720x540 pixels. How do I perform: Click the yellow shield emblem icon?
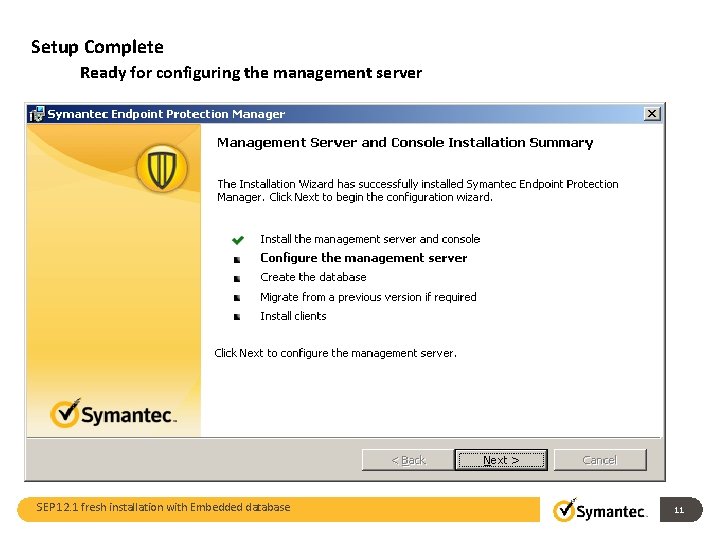(162, 169)
